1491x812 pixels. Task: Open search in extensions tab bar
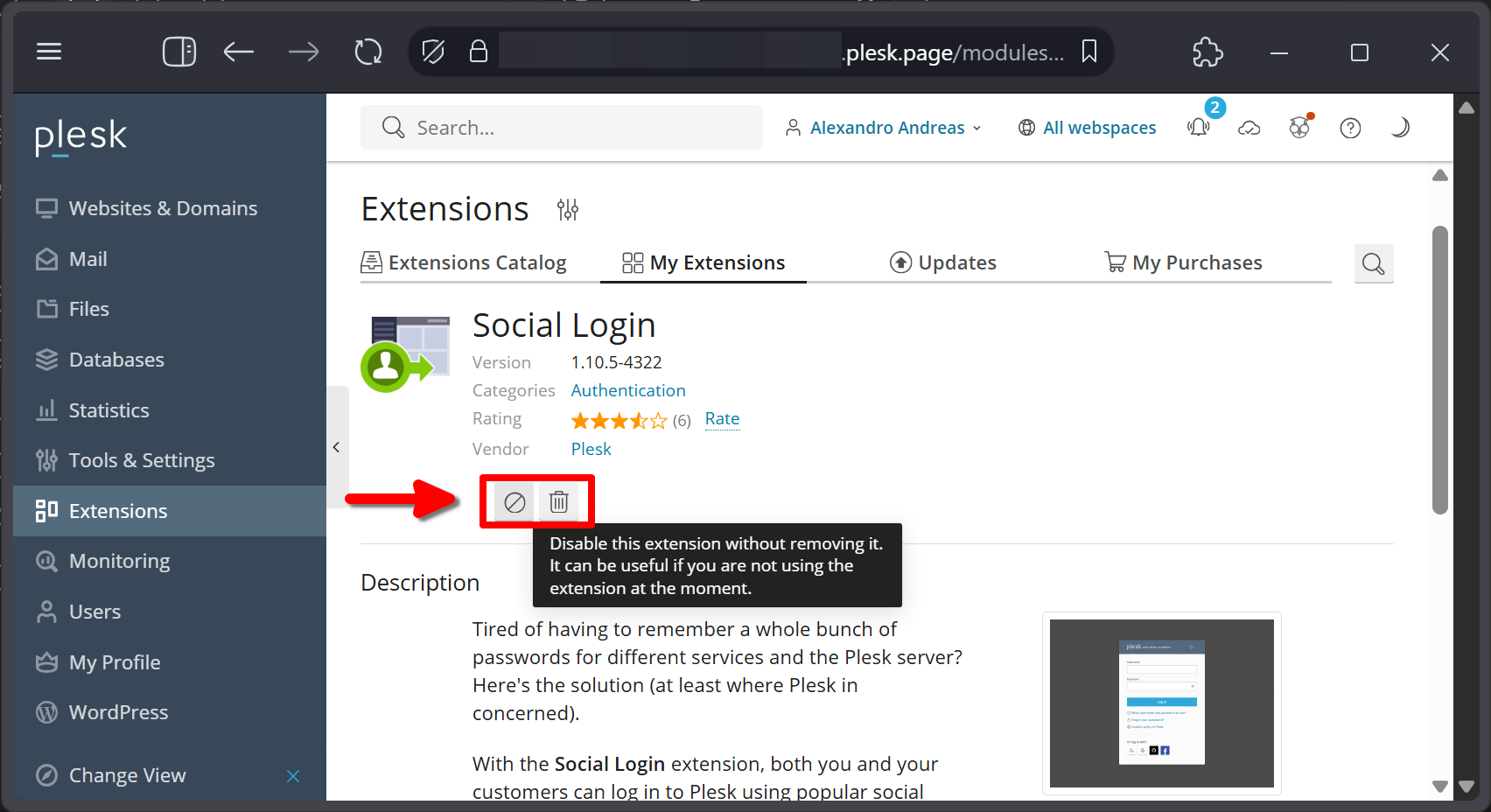pyautogui.click(x=1374, y=263)
